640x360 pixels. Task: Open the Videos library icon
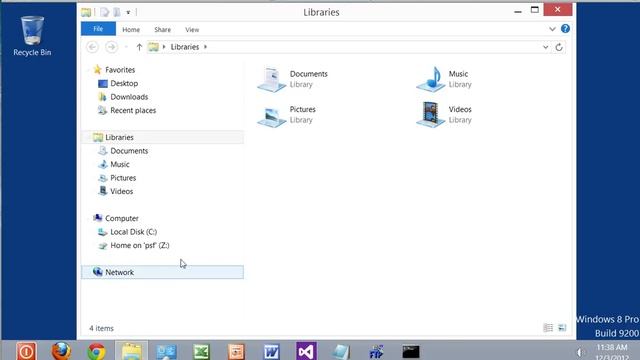(x=431, y=115)
